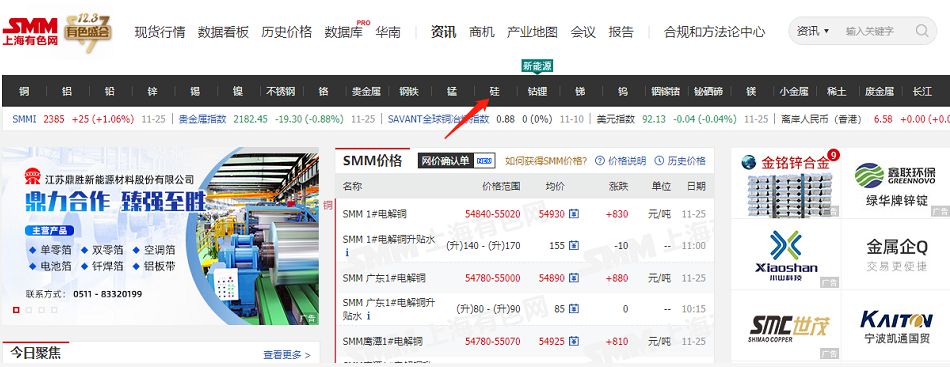Click the SAVANT全球铜冶炼指数 ticker link
950x367 pixels.
click(438, 119)
